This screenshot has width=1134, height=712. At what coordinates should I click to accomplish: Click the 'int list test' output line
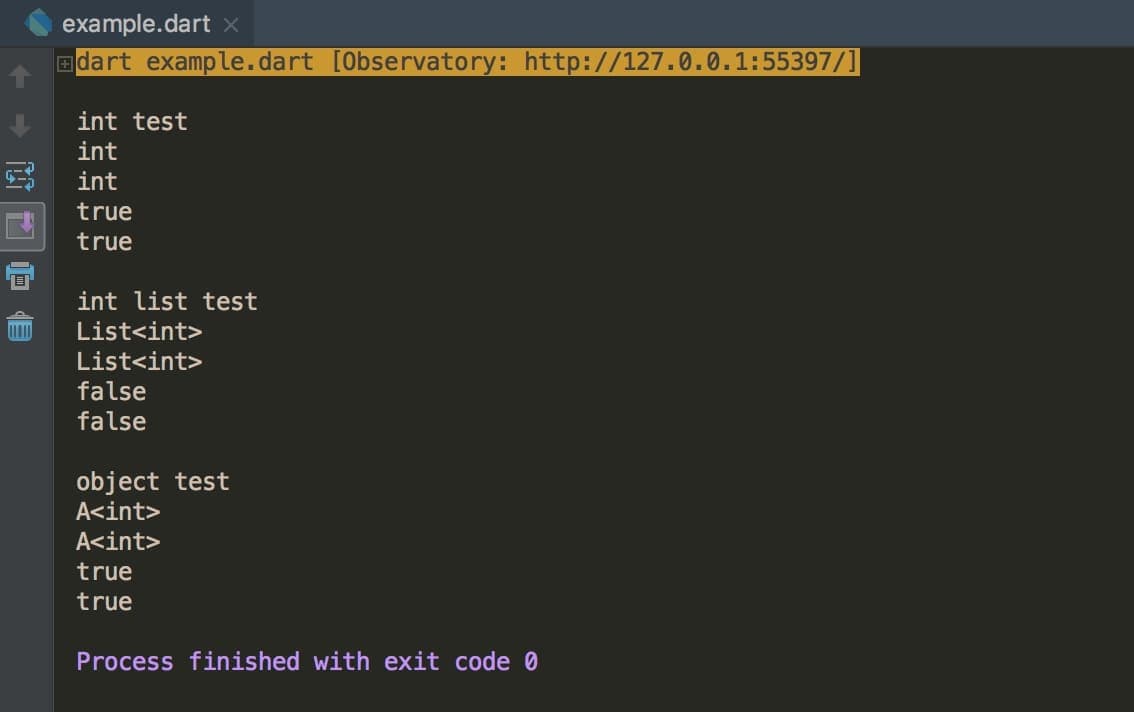[x=167, y=302]
